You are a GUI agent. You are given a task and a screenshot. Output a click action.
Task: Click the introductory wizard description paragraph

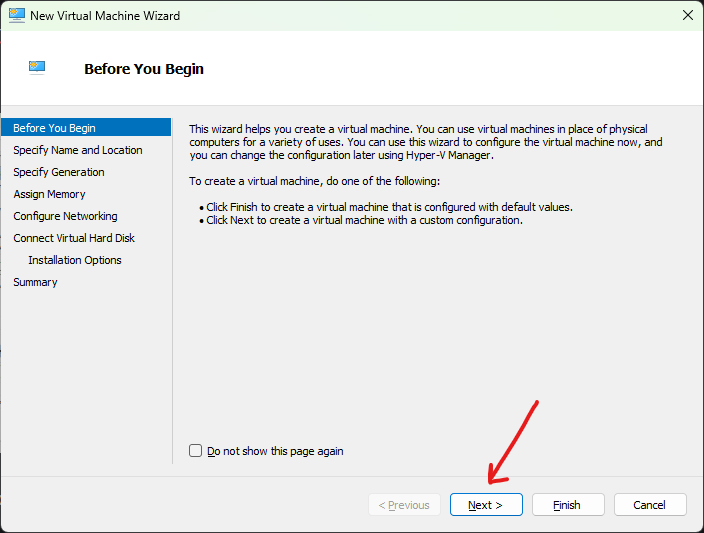tap(425, 142)
